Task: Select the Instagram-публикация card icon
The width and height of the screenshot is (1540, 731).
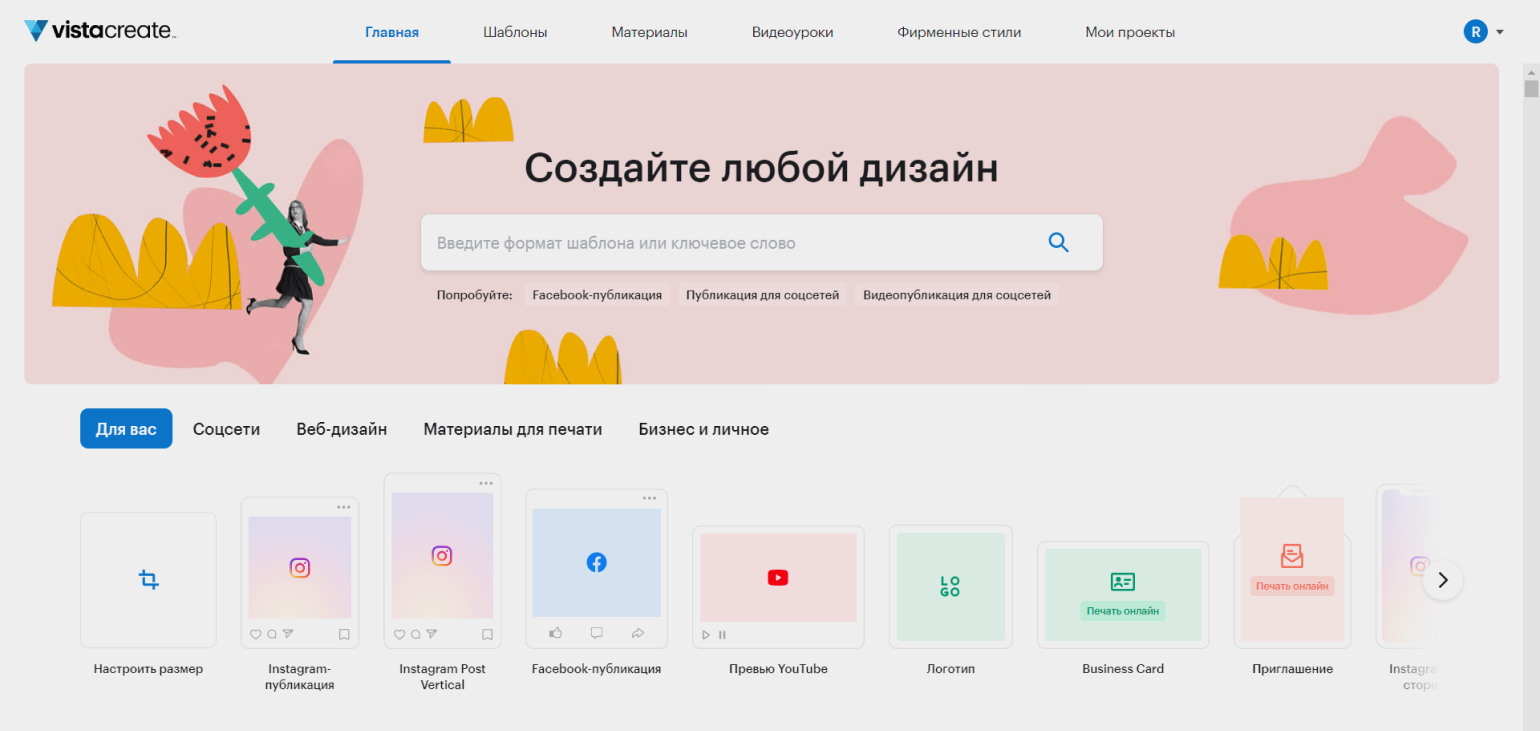Action: pyautogui.click(x=300, y=568)
